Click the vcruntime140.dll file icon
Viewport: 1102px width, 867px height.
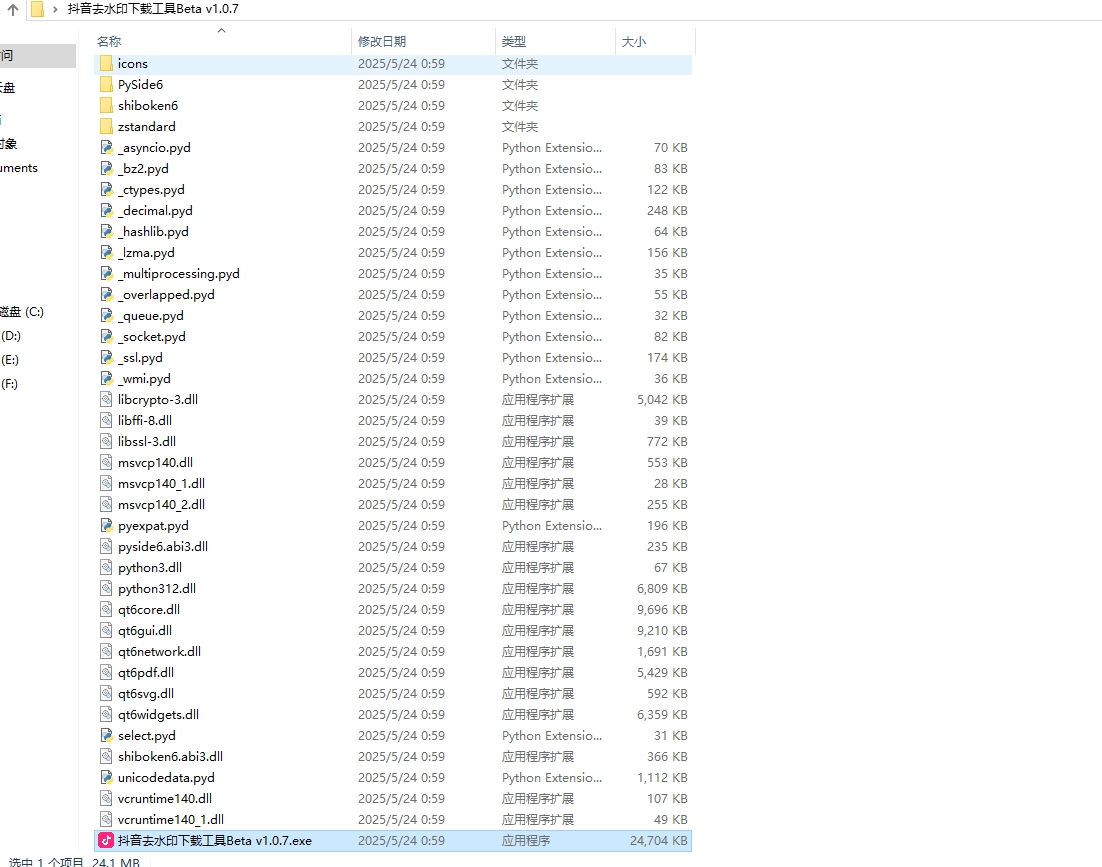[x=106, y=799]
